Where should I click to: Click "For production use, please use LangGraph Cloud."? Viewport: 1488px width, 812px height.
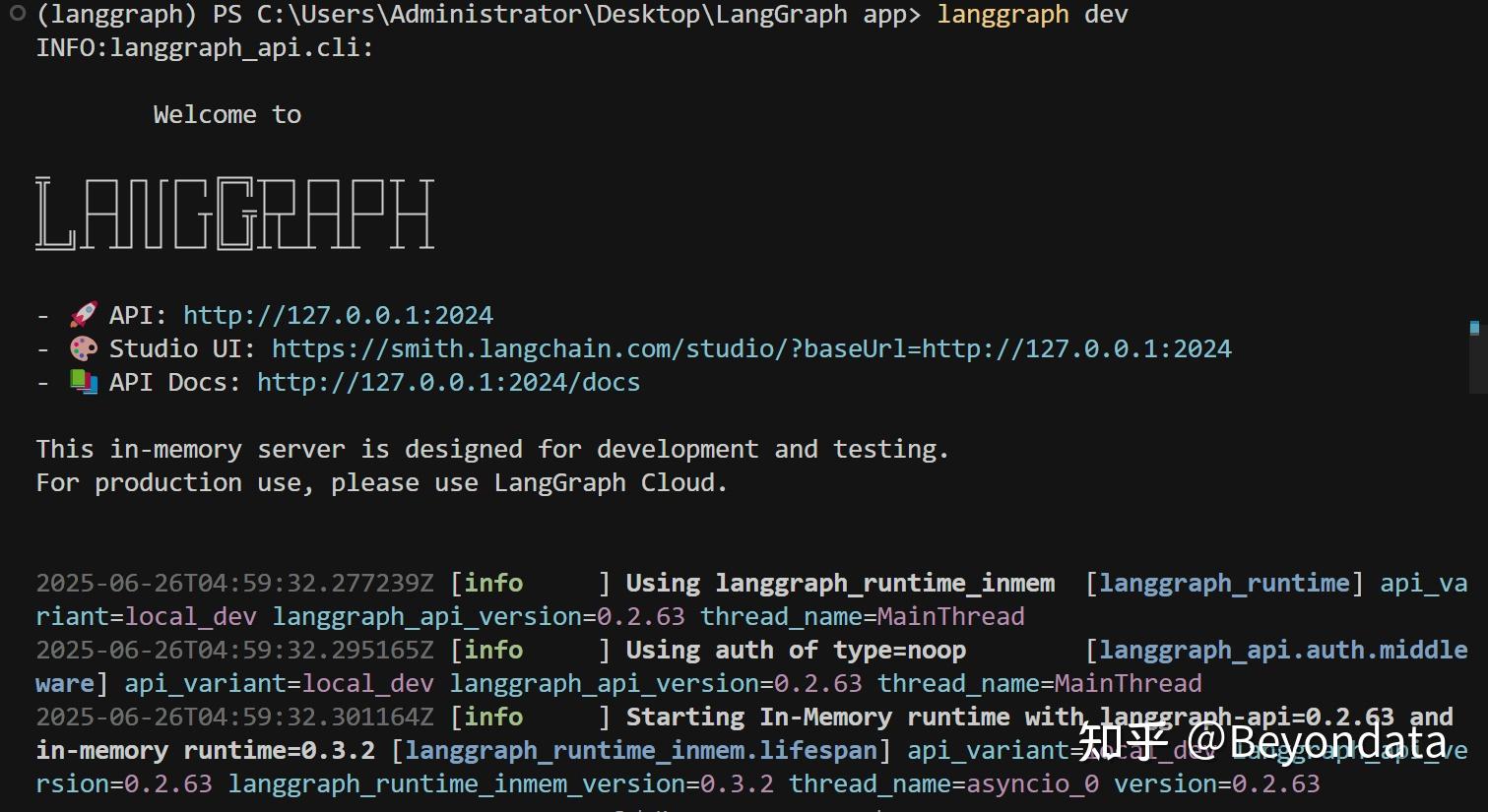pyautogui.click(x=382, y=482)
